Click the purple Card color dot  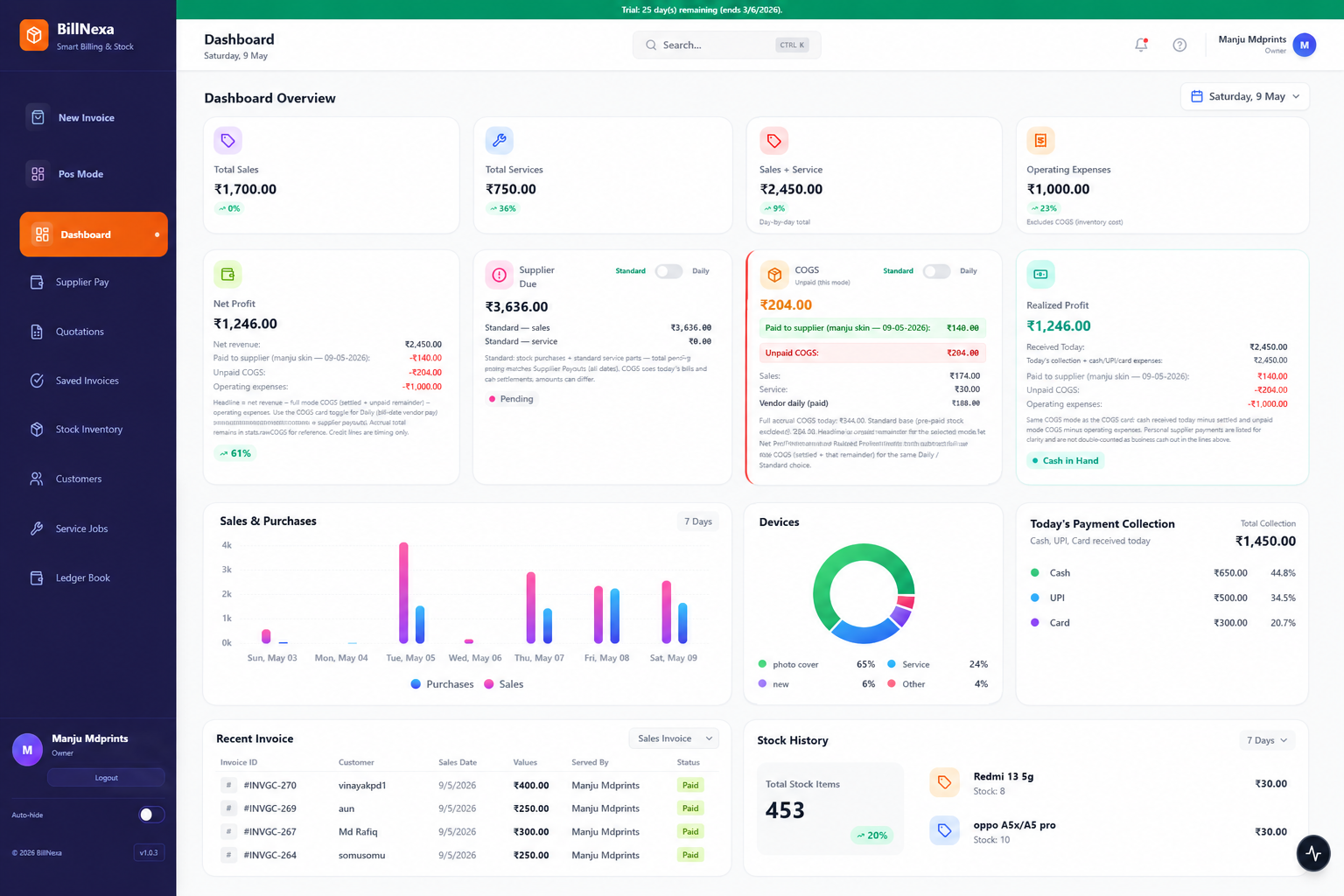pyautogui.click(x=1035, y=623)
